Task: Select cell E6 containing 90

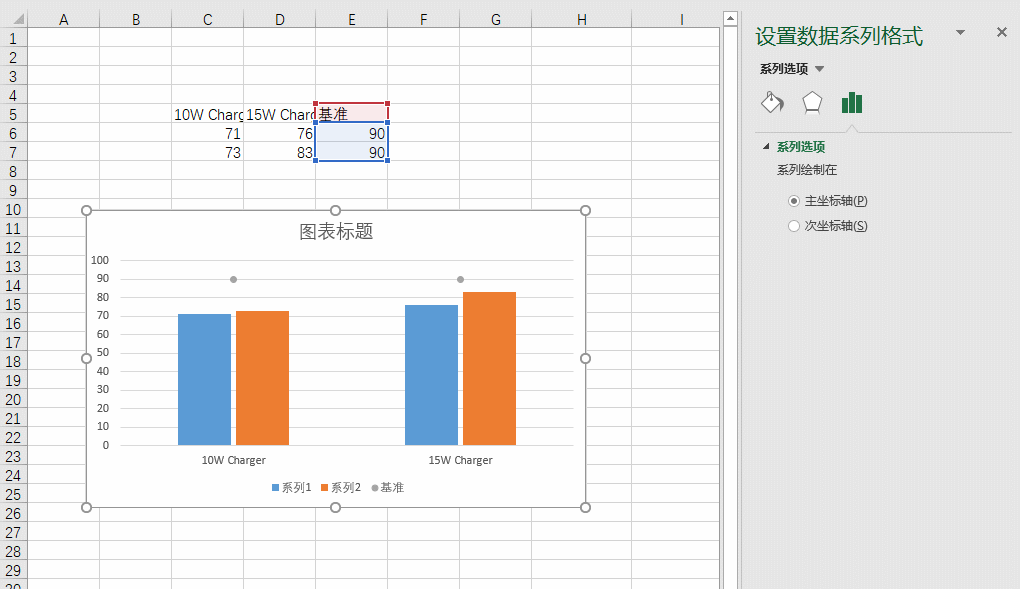Action: pos(351,133)
